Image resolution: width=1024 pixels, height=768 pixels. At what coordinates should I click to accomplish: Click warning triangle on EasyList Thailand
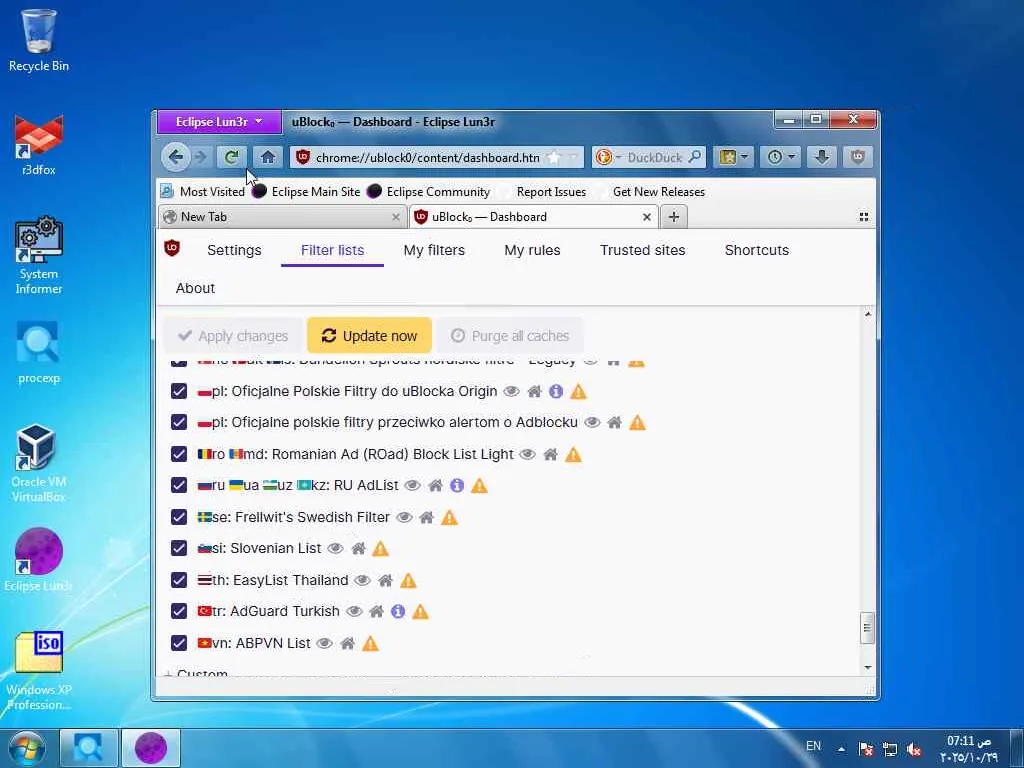(408, 581)
